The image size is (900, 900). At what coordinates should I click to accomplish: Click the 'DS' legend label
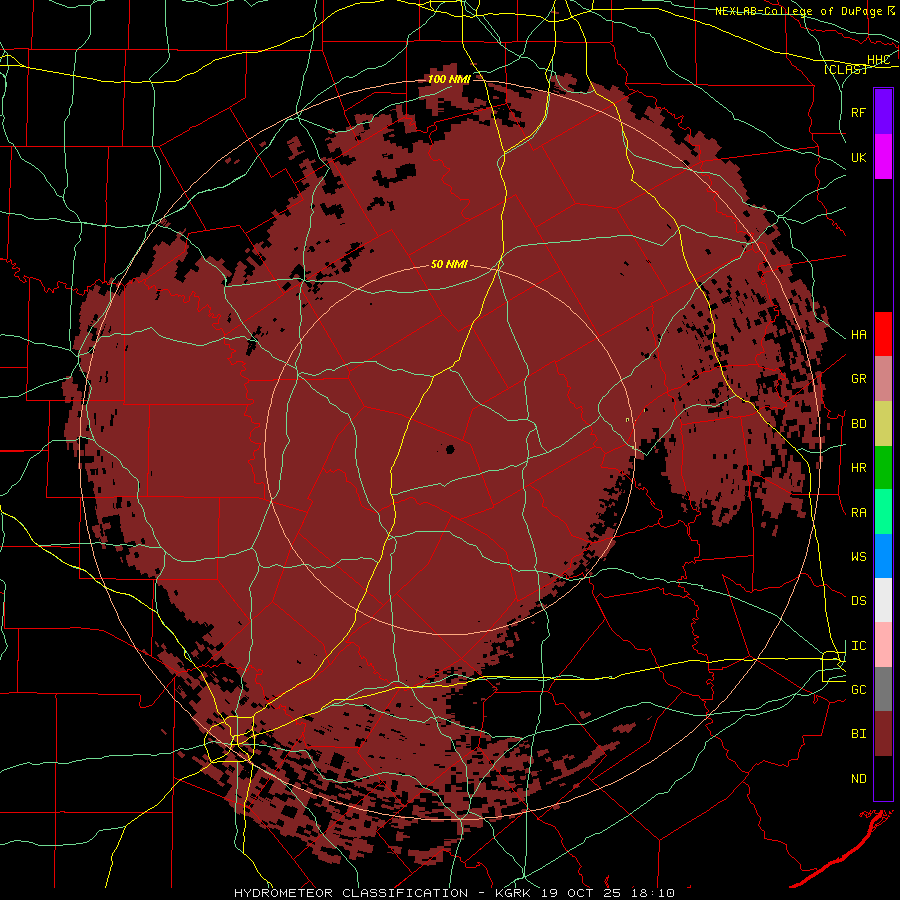tap(858, 601)
